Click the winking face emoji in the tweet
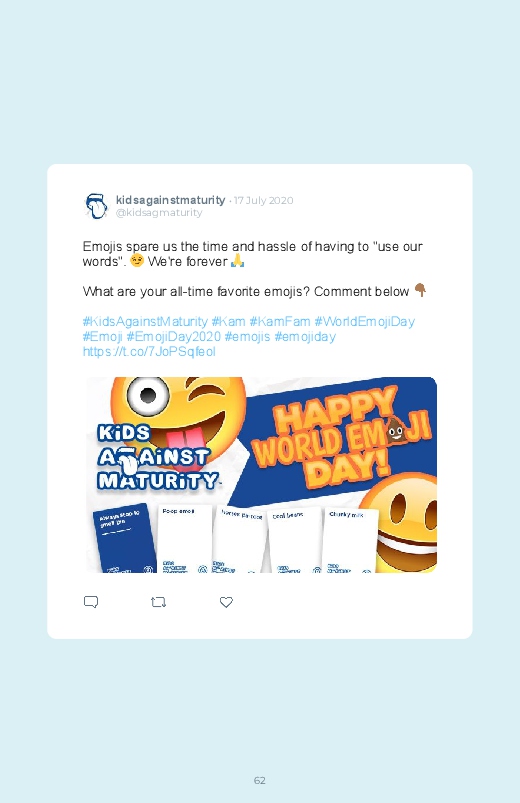This screenshot has height=803, width=520. coord(137,261)
